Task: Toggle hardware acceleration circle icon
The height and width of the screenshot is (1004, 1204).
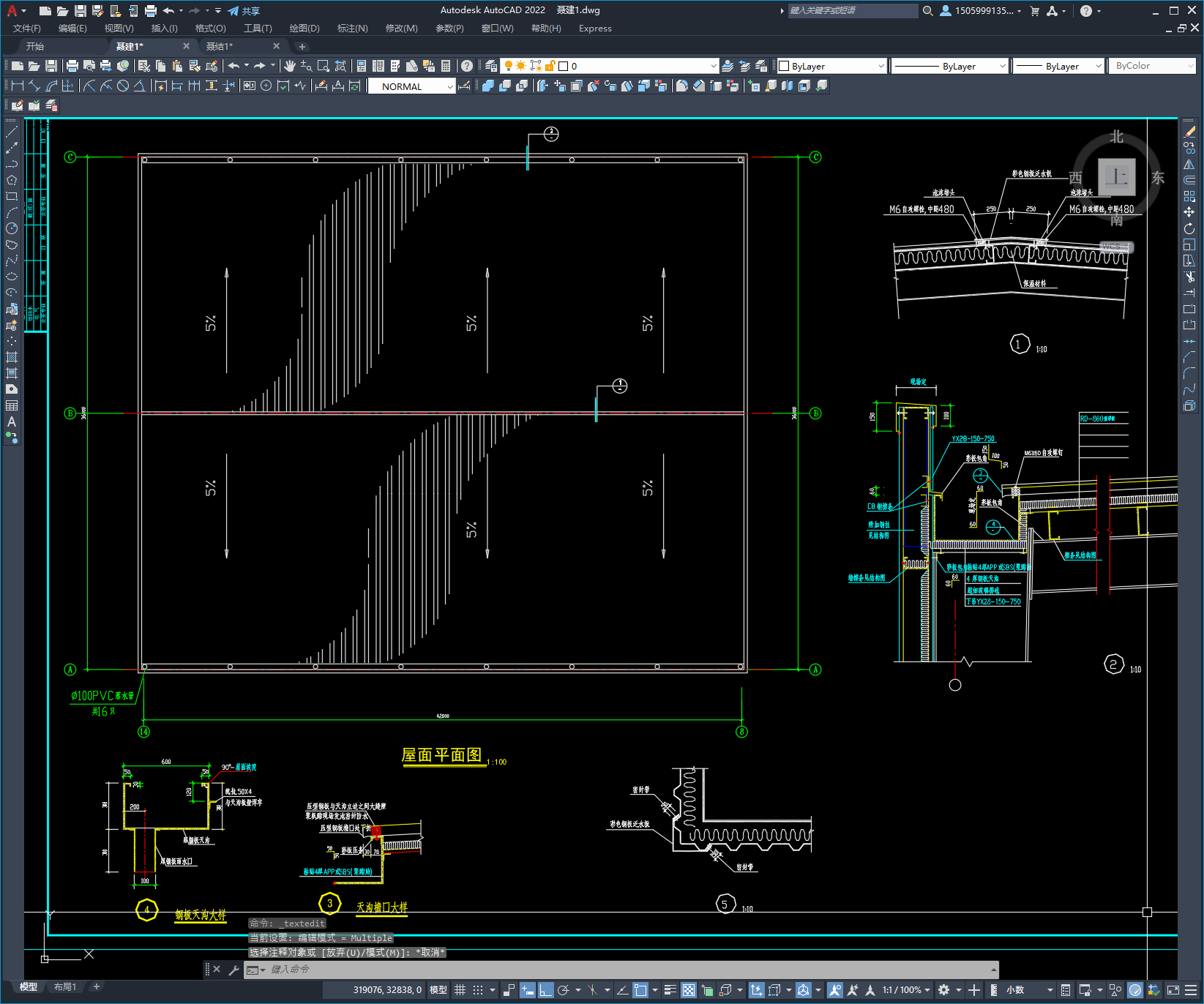Action: point(1135,990)
